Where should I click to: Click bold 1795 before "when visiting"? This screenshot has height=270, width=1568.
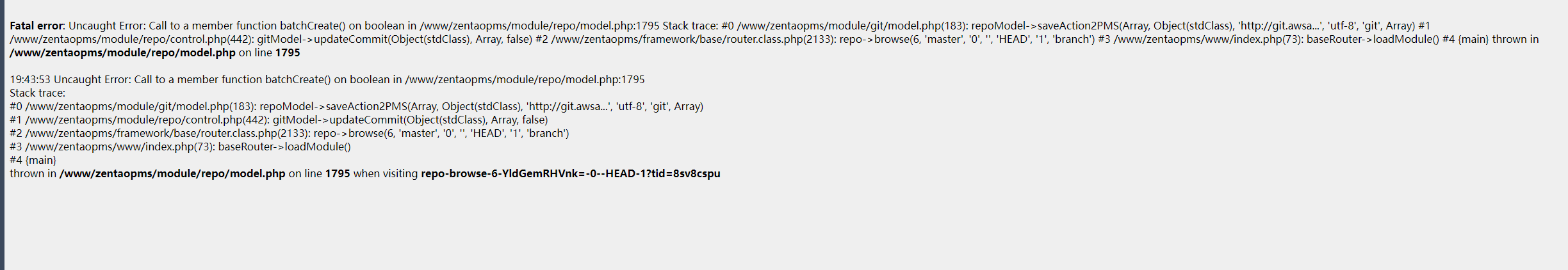click(338, 173)
